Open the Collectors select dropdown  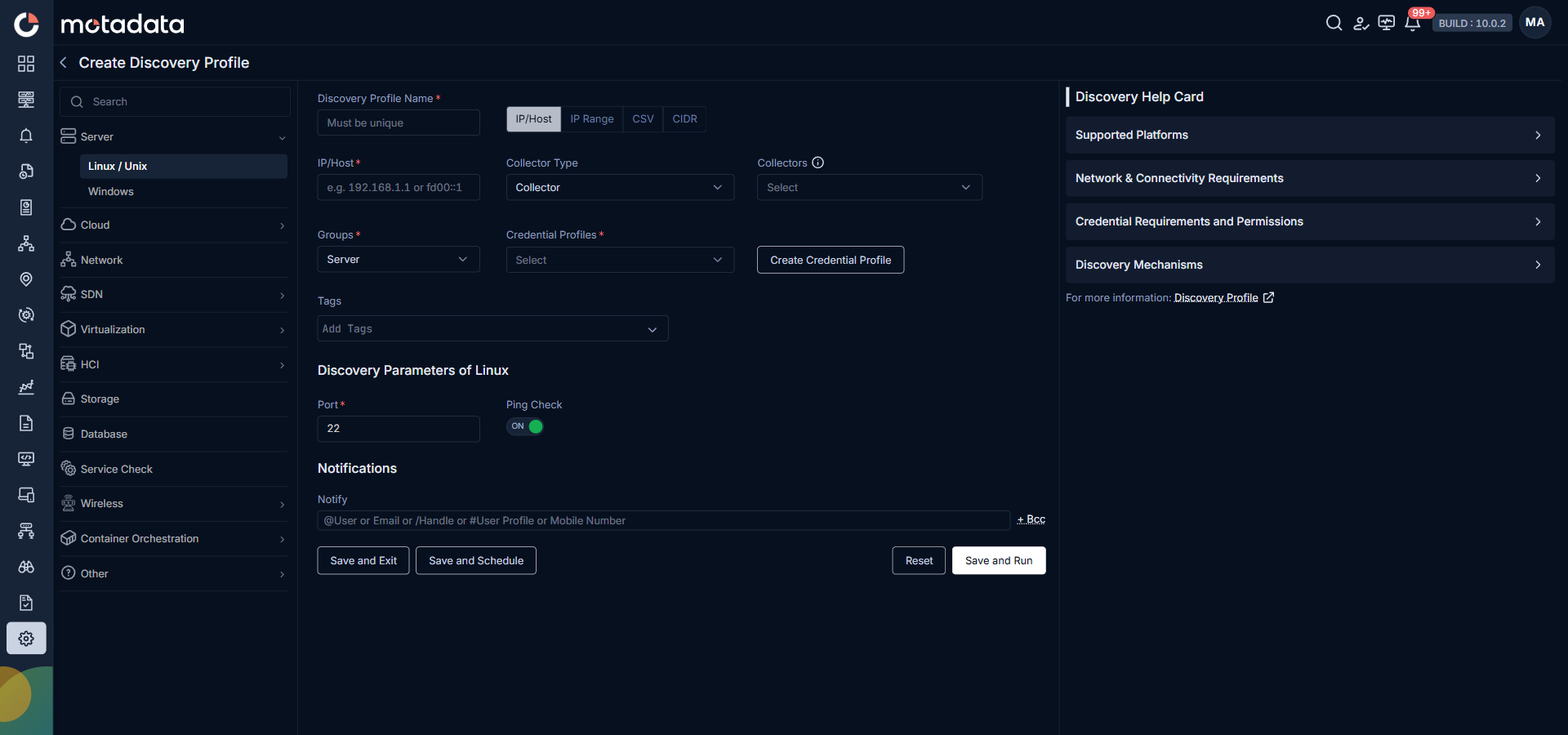pos(870,187)
